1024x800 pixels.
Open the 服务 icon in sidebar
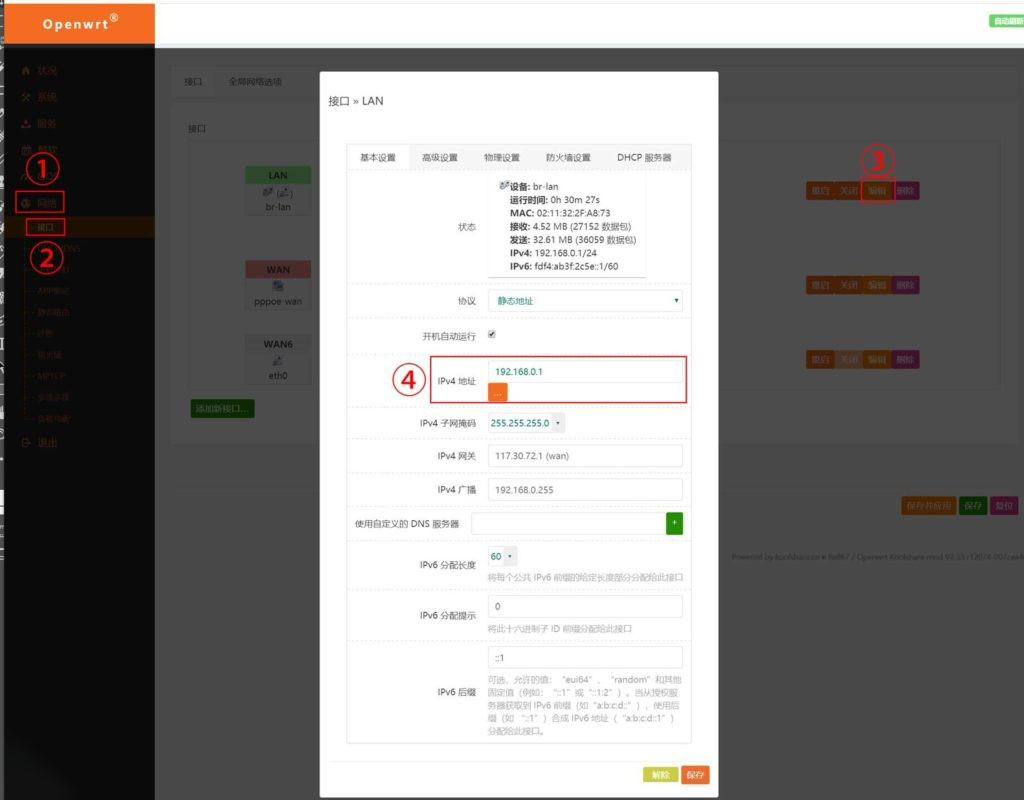point(26,123)
